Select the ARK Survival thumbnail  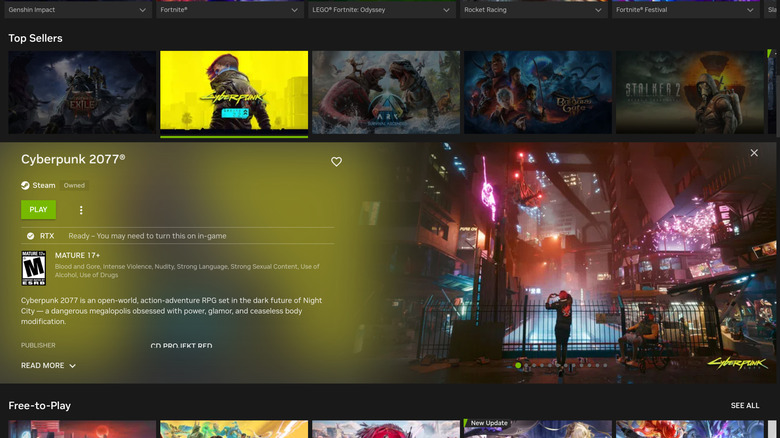pos(385,93)
